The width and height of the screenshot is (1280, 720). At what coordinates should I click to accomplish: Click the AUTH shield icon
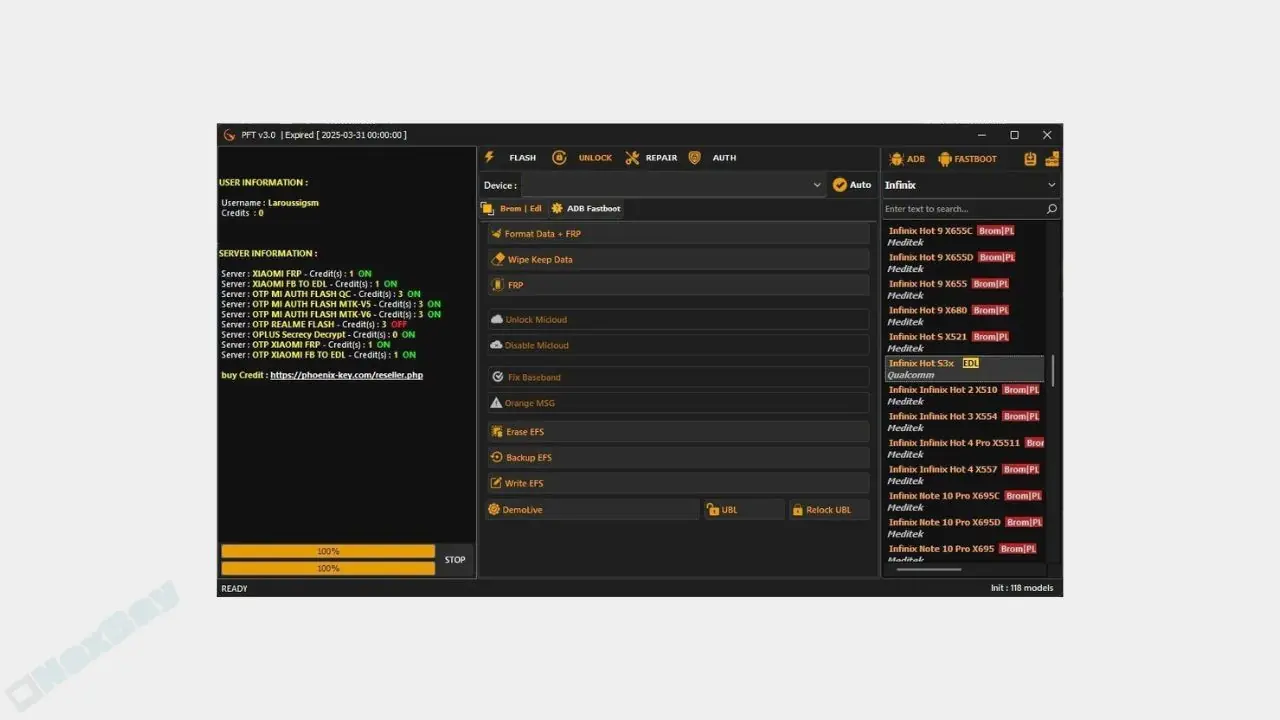pos(695,157)
